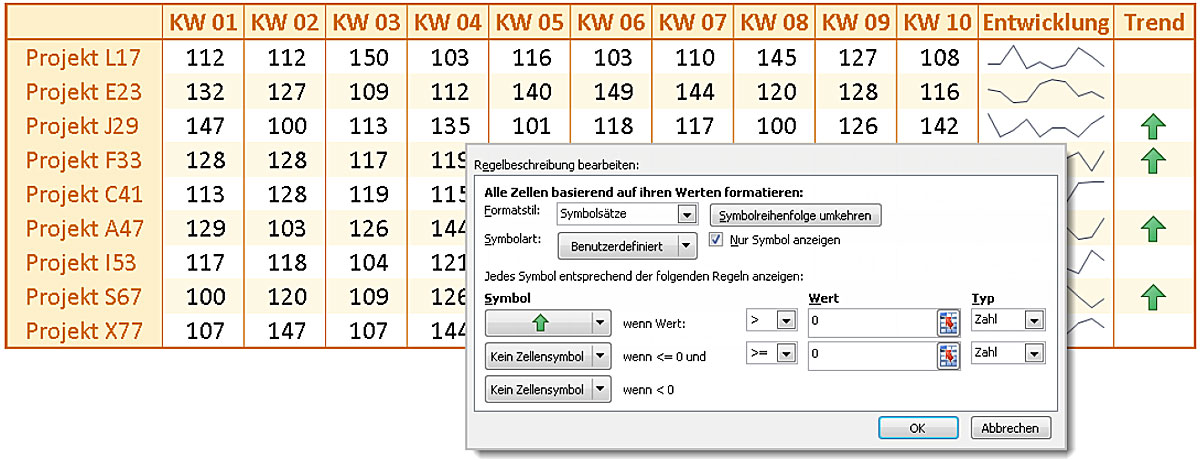Open the '>=' operator dropdown

tap(786, 354)
